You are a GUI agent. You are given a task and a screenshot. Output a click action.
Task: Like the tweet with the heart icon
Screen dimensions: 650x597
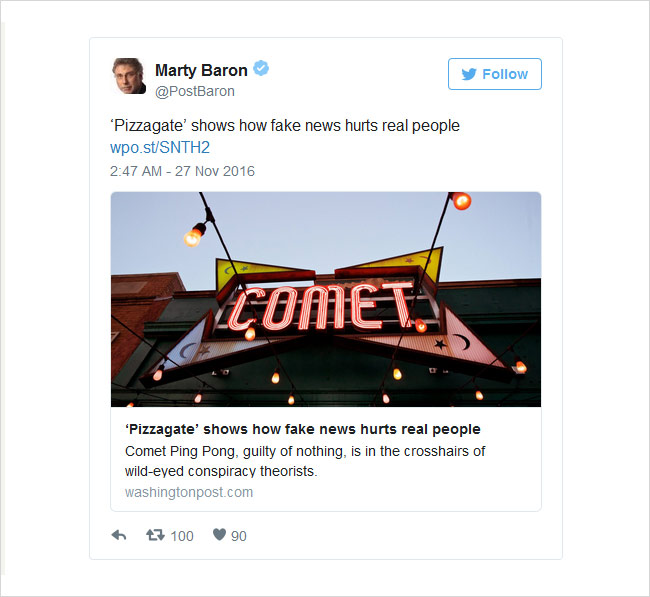coord(219,535)
